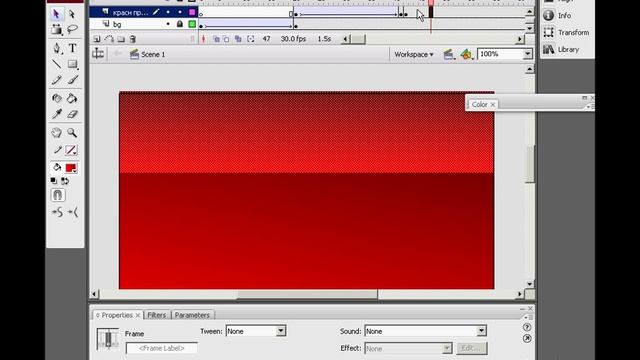640x360 pixels.
Task: Select the Pencil tool
Action: [56, 80]
